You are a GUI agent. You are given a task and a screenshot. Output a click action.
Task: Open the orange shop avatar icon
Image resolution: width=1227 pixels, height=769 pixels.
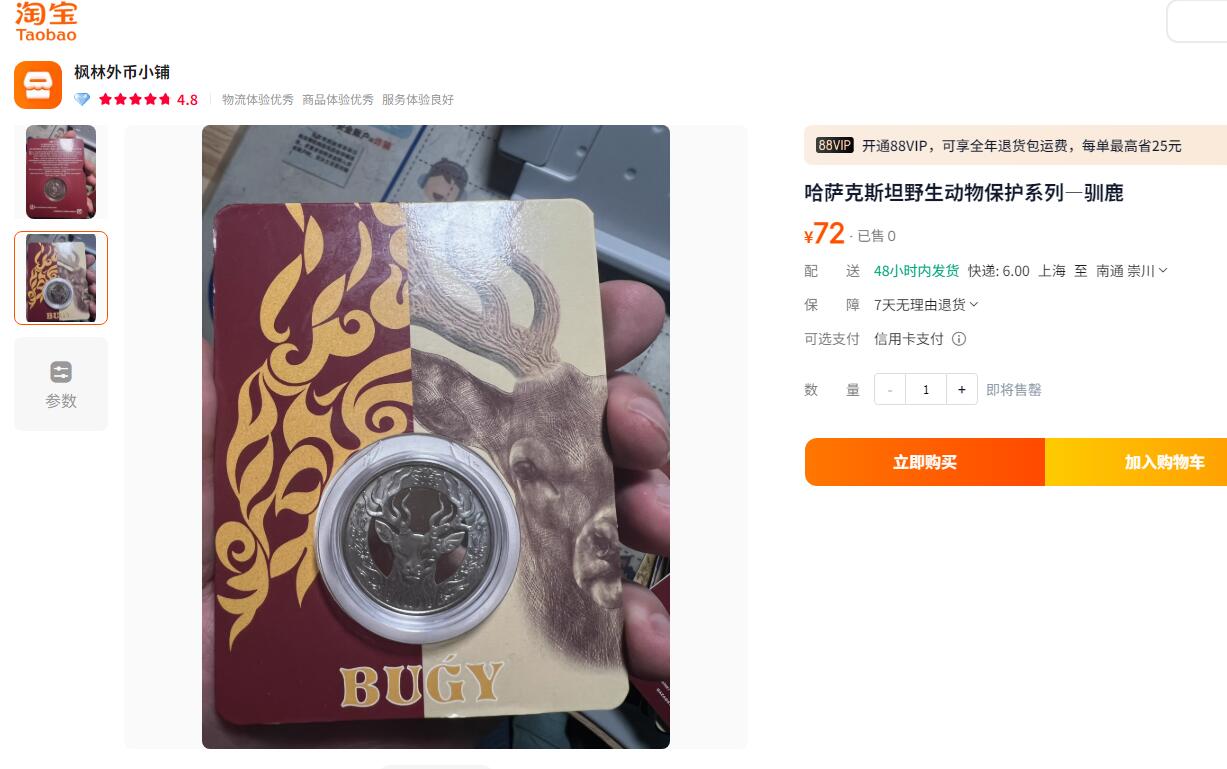pos(38,85)
